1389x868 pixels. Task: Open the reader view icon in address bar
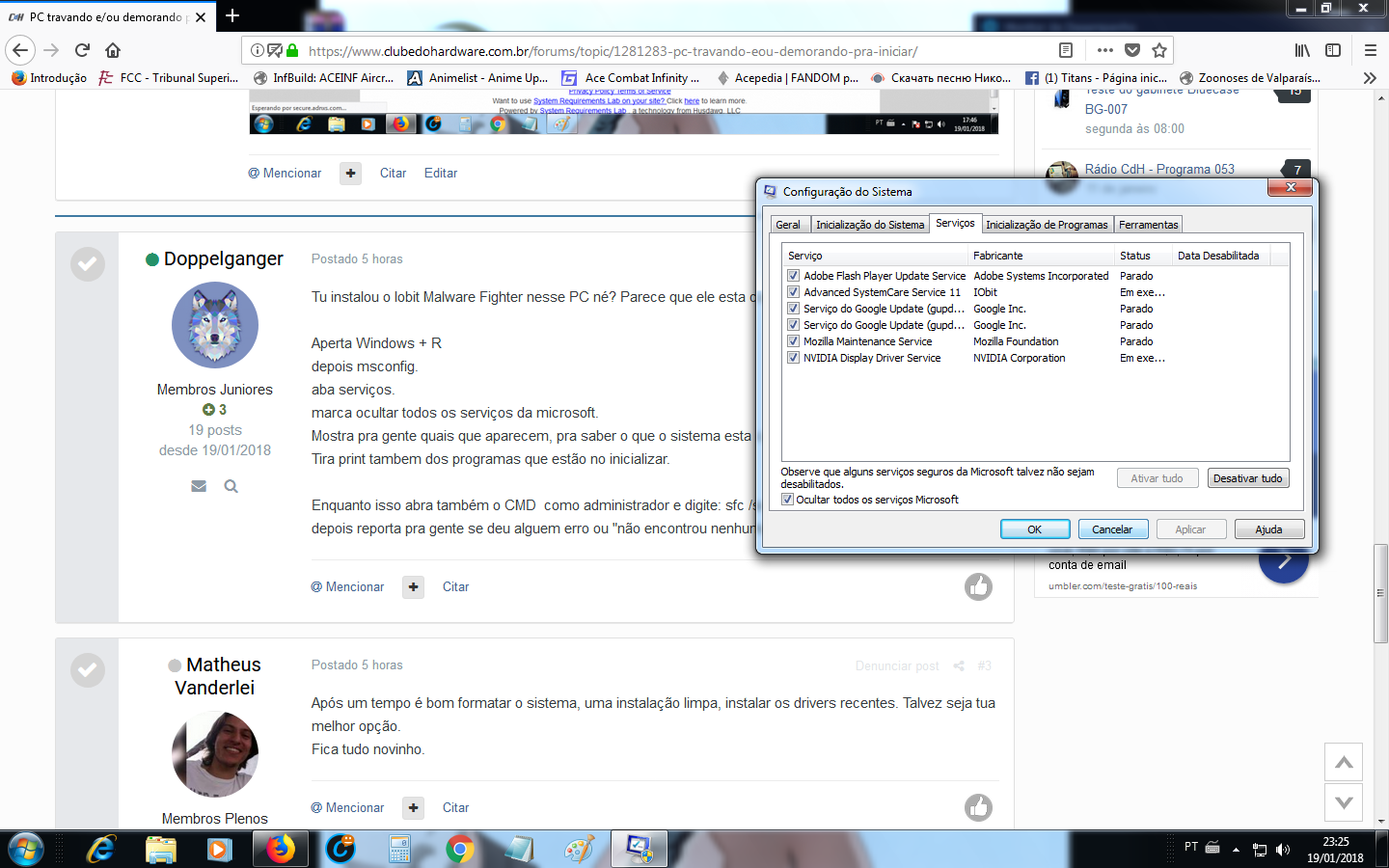tap(1066, 50)
